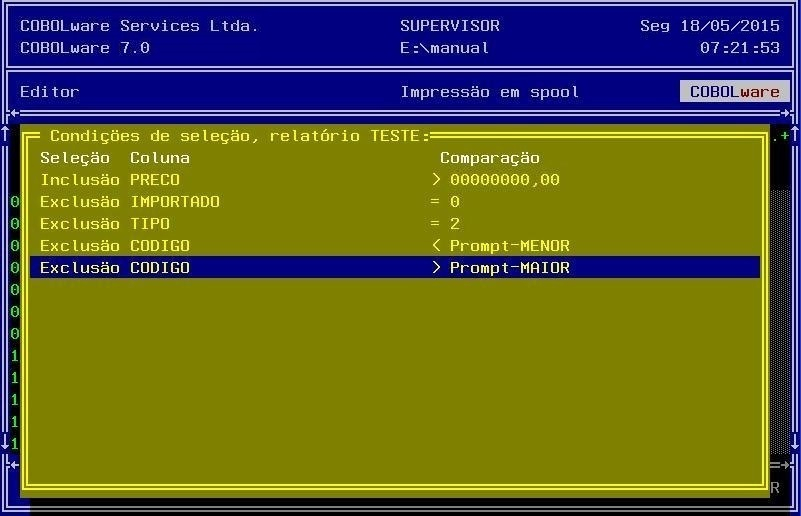Click the COBOLware Services Ltda. text
Image resolution: width=801 pixels, height=516 pixels.
[139, 26]
